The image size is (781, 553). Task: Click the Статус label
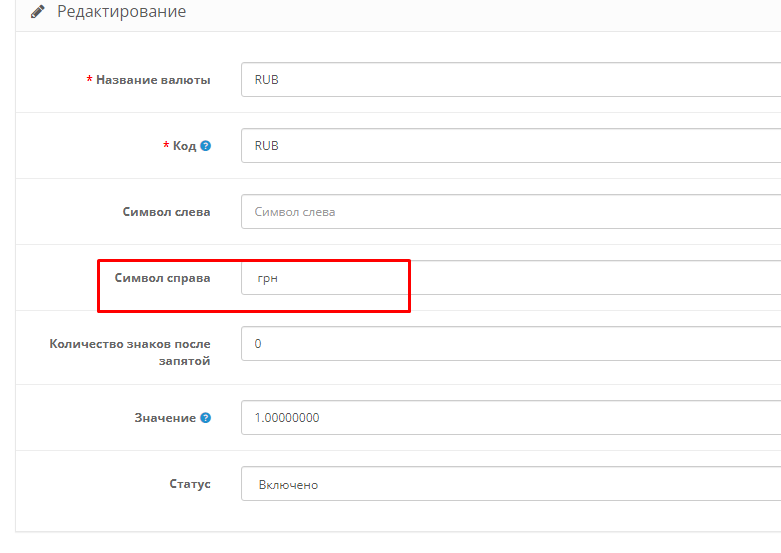[190, 484]
